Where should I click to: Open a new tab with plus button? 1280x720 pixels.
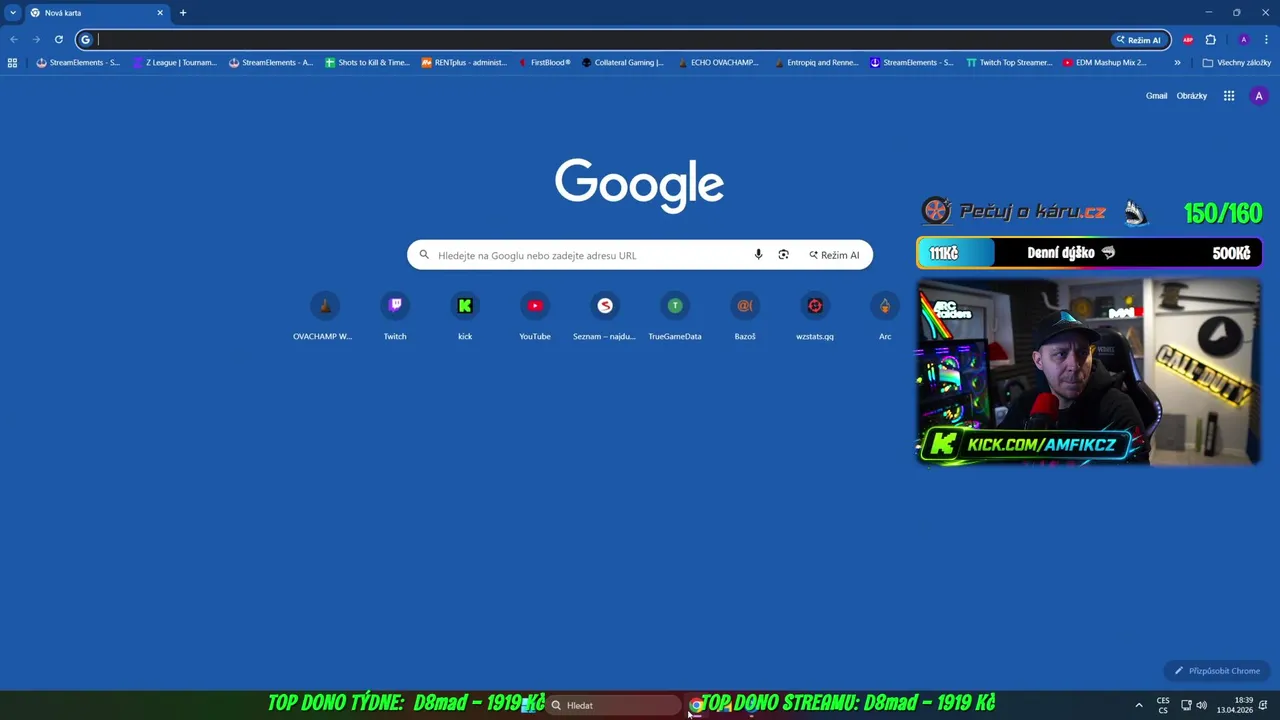point(183,13)
